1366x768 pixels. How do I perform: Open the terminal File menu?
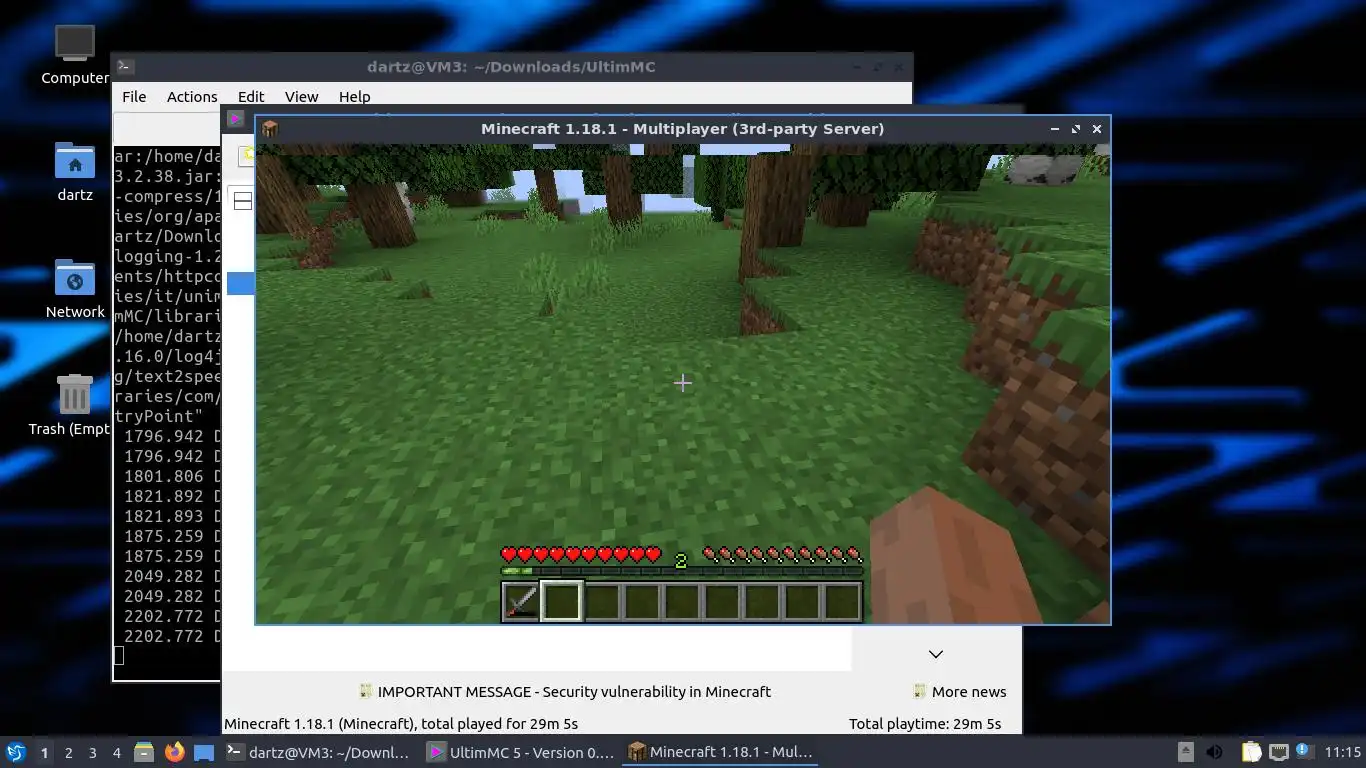click(x=134, y=97)
